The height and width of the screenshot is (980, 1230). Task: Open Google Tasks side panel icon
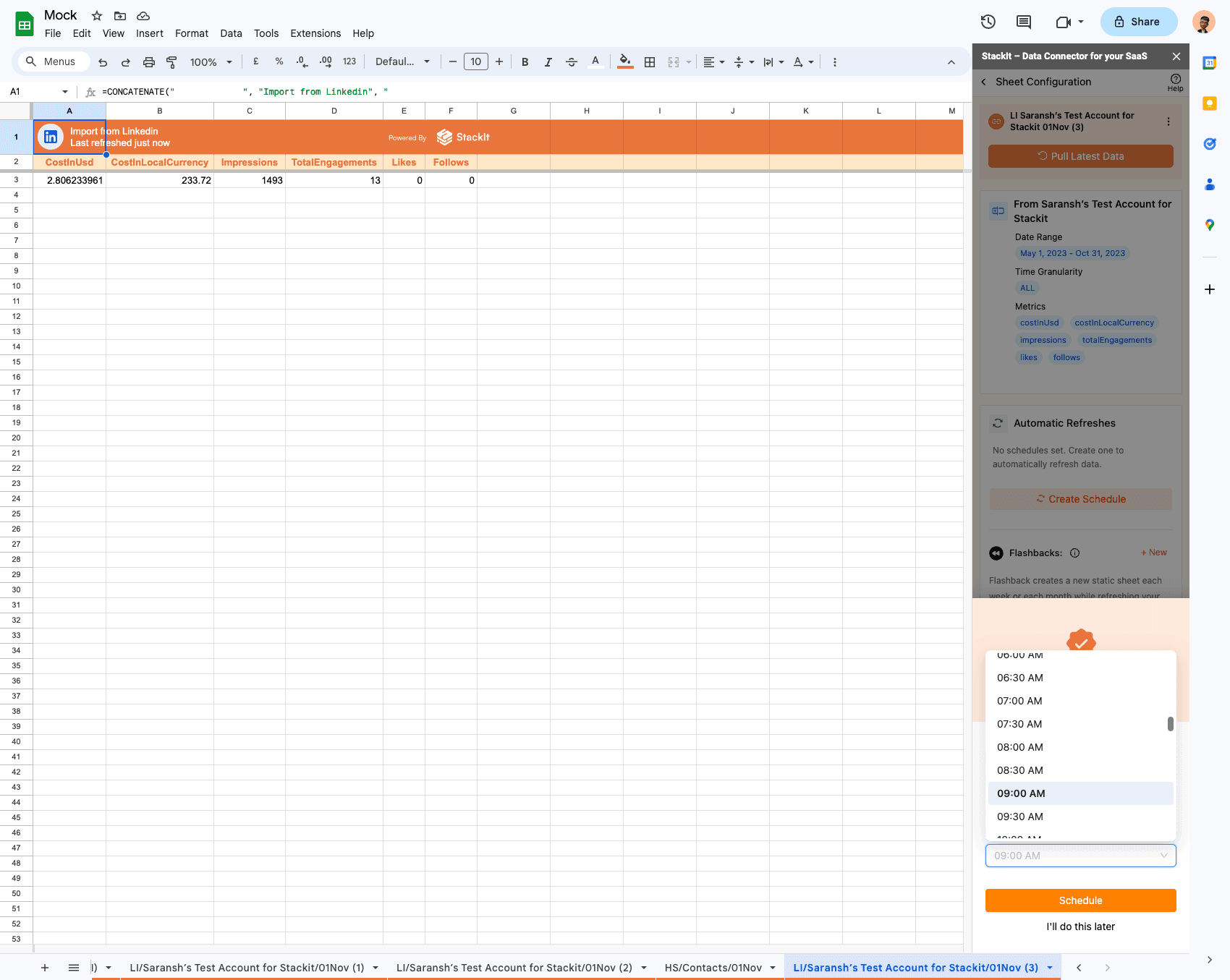coord(1210,144)
